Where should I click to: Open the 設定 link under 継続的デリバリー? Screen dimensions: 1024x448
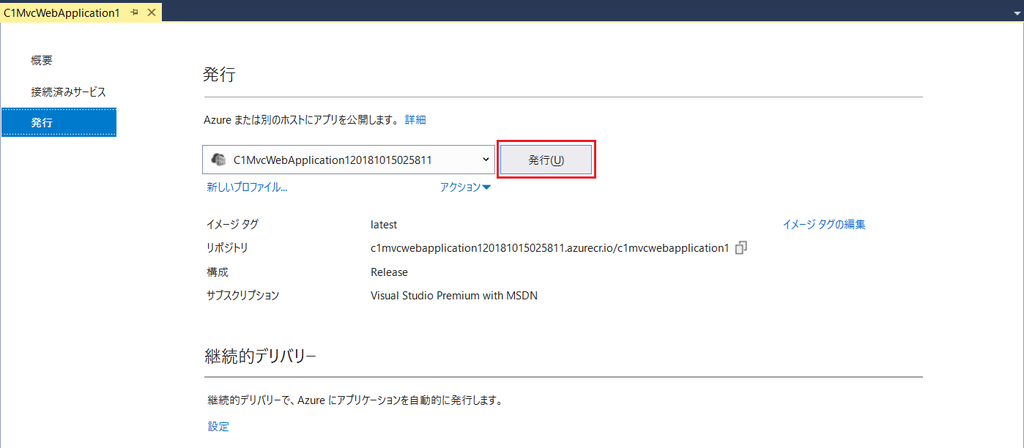click(219, 426)
